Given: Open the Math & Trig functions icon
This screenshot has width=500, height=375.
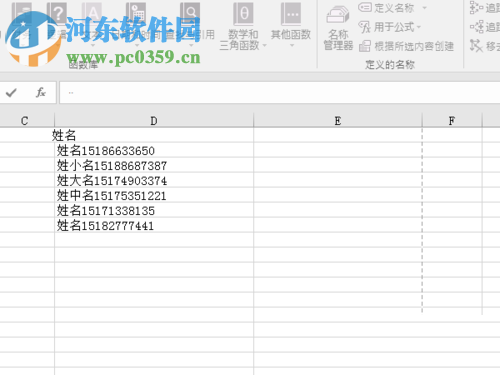Looking at the screenshot, I should coord(244,14).
